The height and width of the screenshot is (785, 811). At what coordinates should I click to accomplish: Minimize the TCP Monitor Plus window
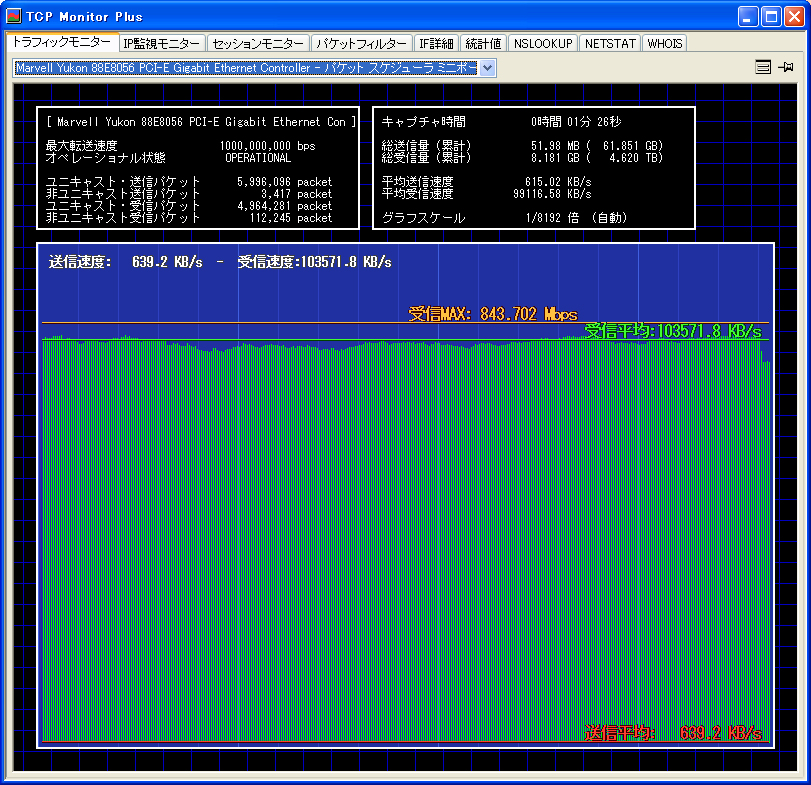(x=749, y=16)
